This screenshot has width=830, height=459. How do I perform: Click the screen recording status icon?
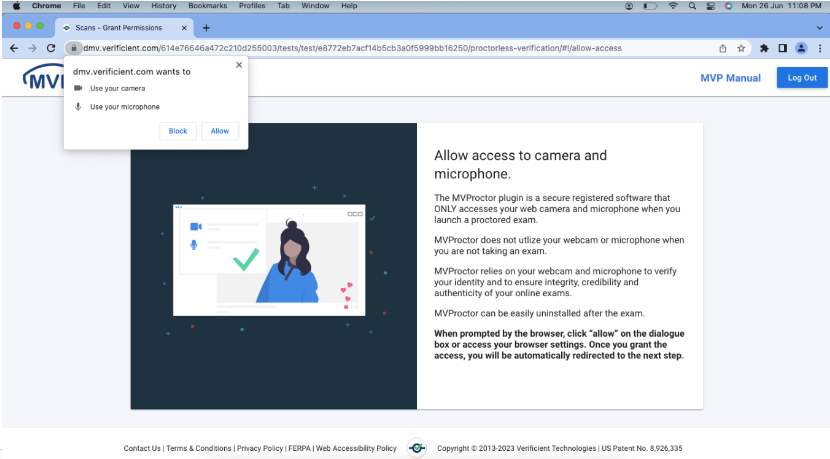(x=629, y=6)
